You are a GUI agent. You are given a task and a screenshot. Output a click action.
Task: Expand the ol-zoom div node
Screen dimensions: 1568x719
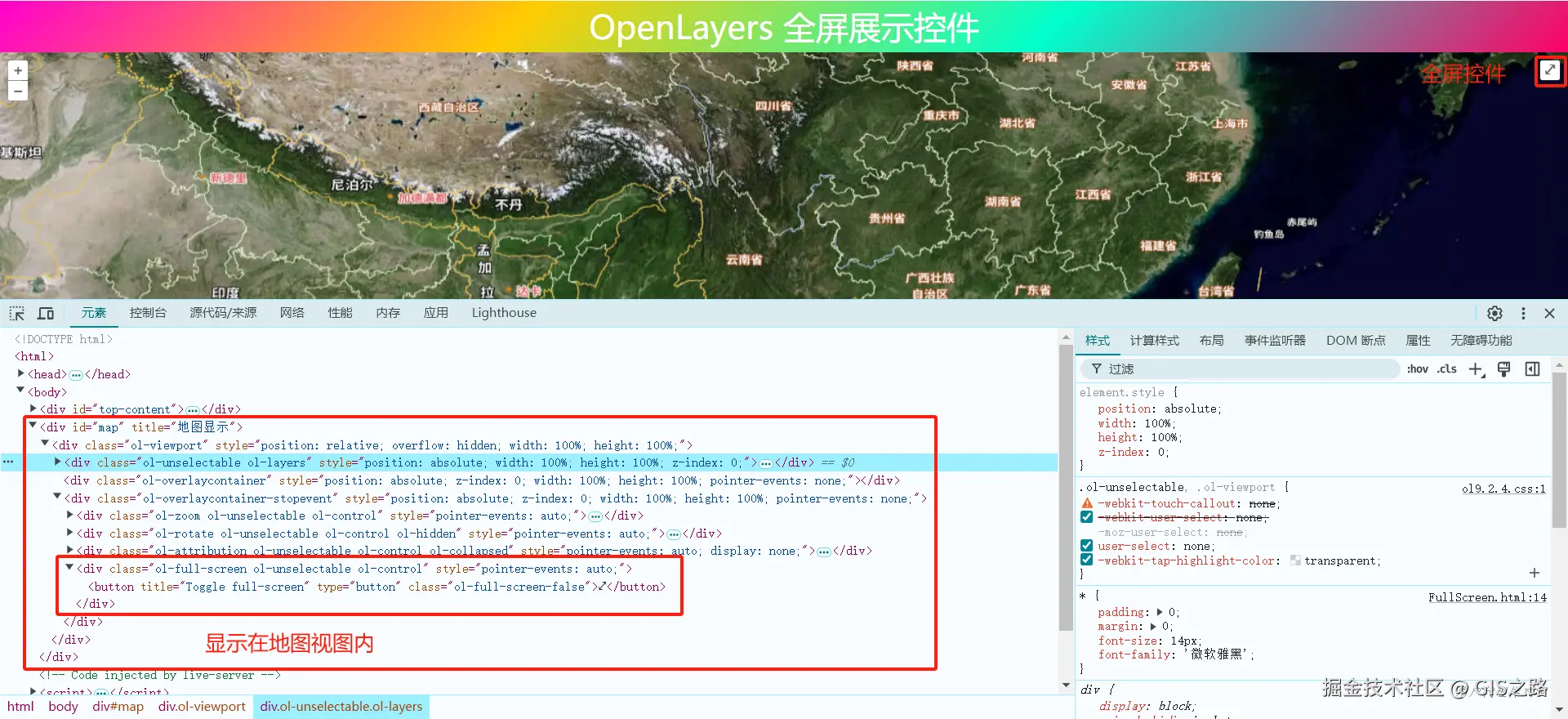tap(70, 515)
